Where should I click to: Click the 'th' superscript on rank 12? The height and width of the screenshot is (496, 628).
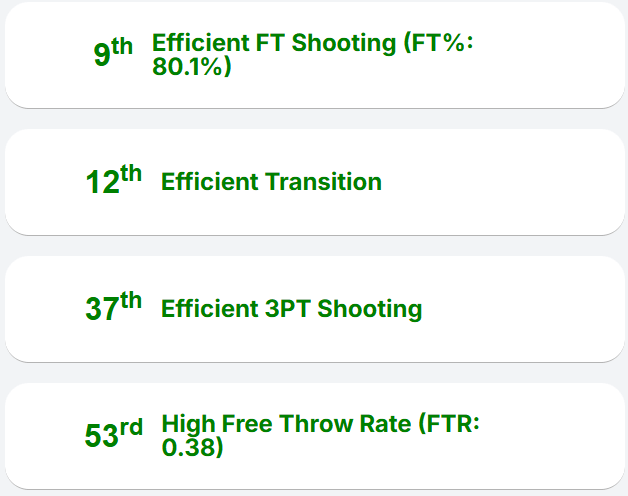click(x=131, y=174)
